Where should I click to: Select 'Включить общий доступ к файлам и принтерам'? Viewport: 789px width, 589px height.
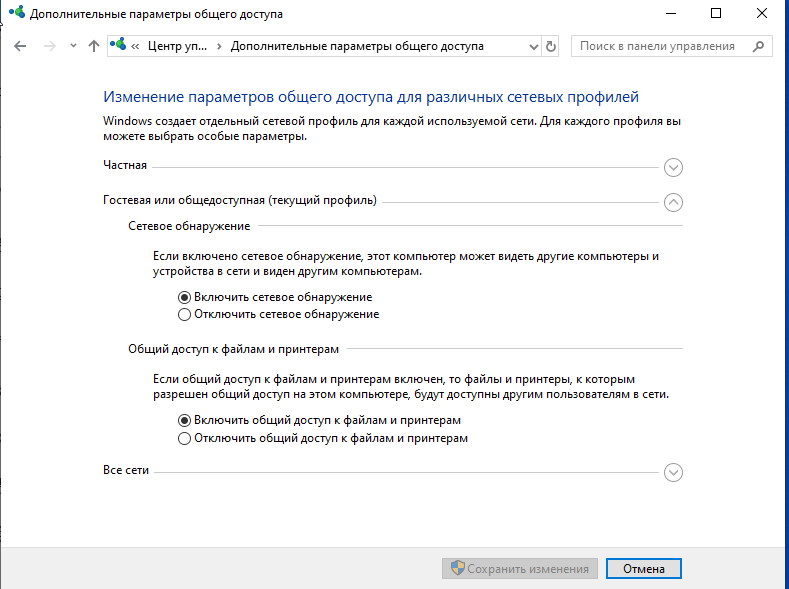pos(320,420)
